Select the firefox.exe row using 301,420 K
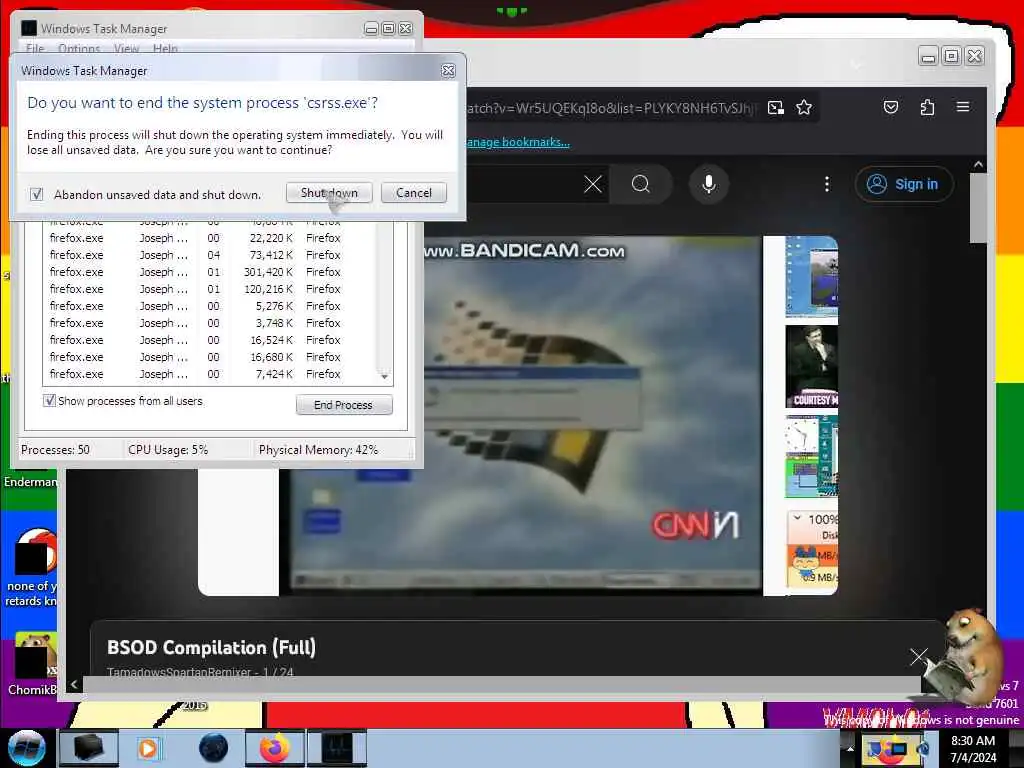 (x=209, y=272)
